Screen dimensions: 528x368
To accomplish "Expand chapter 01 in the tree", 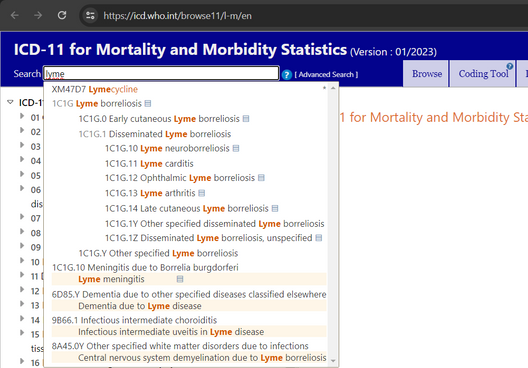I will point(22,116).
